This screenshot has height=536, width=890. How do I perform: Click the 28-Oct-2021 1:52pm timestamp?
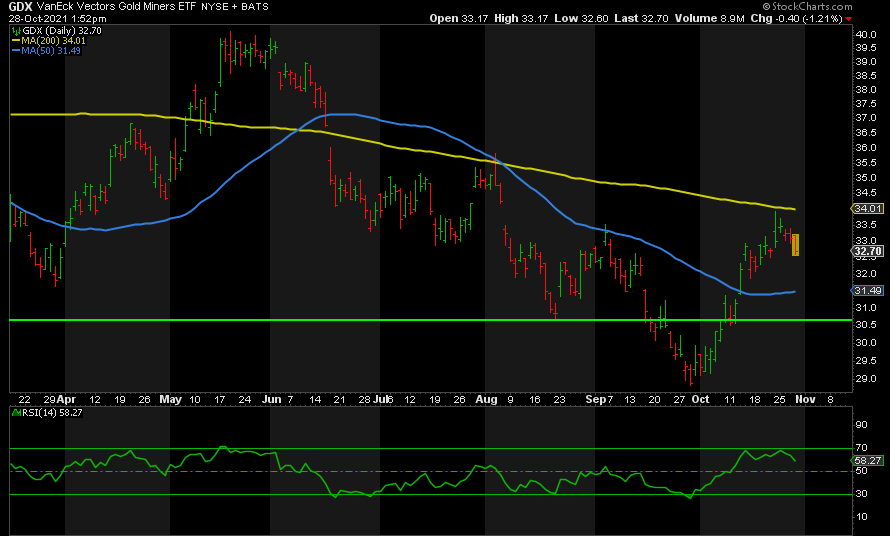pos(57,18)
